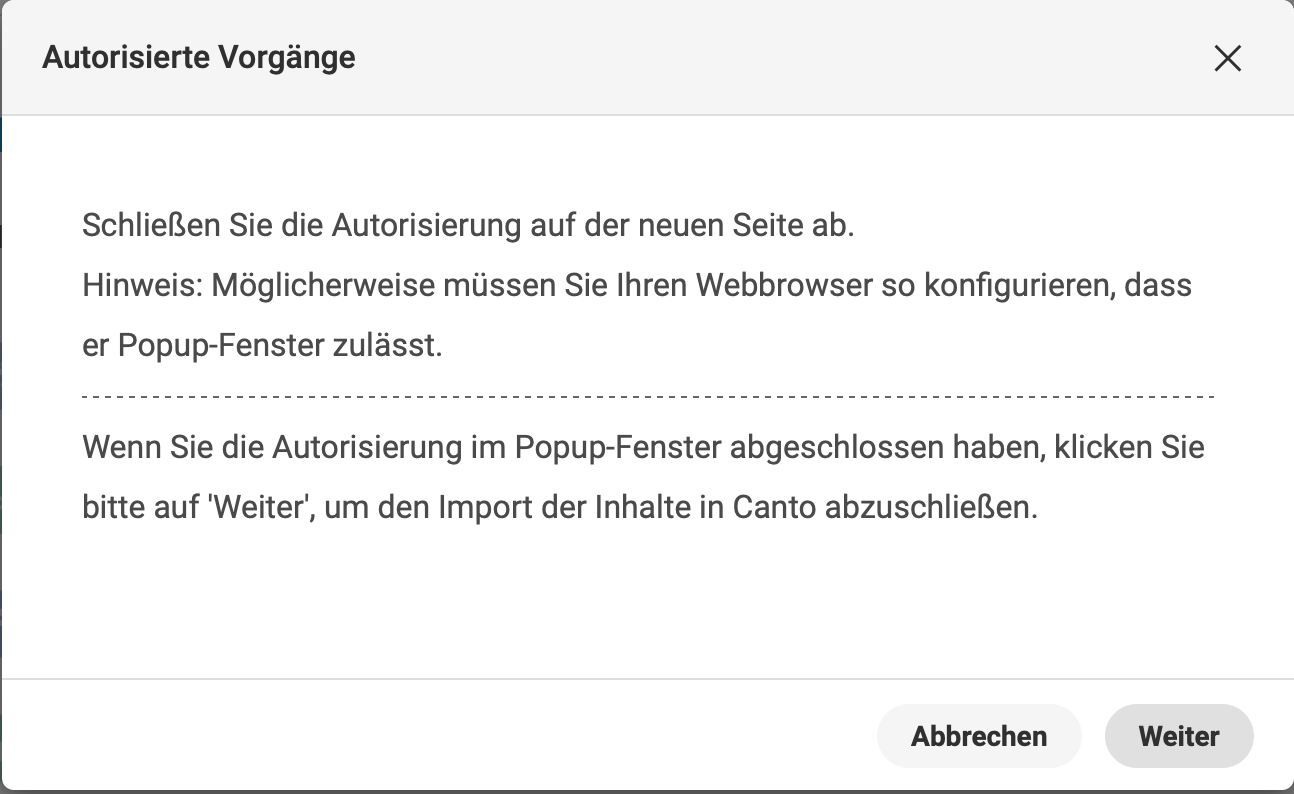Click the text er Popup-Fenster zulässt
The width and height of the screenshot is (1294, 794).
[x=262, y=346]
